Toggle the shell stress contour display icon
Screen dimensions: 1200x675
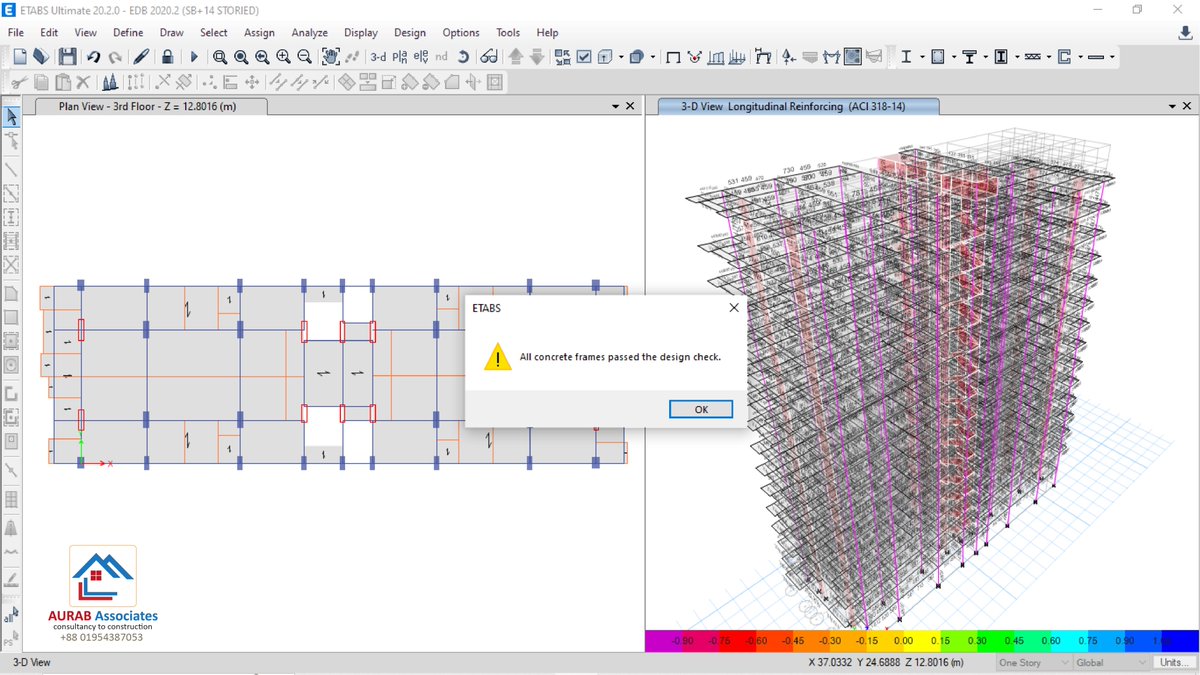[852, 57]
